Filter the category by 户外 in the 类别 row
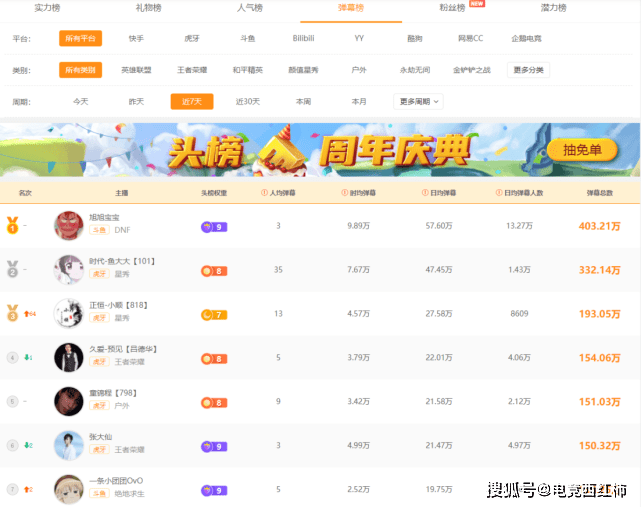This screenshot has width=641, height=507. [359, 70]
